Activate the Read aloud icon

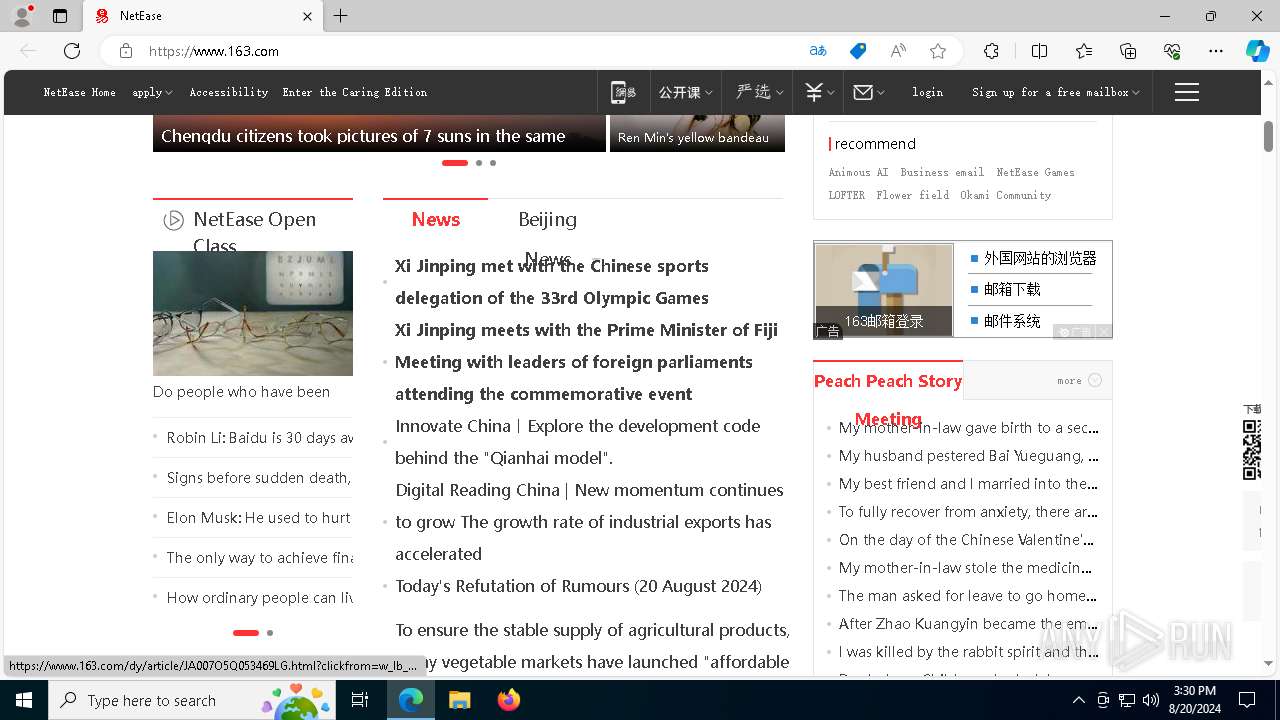click(x=898, y=51)
